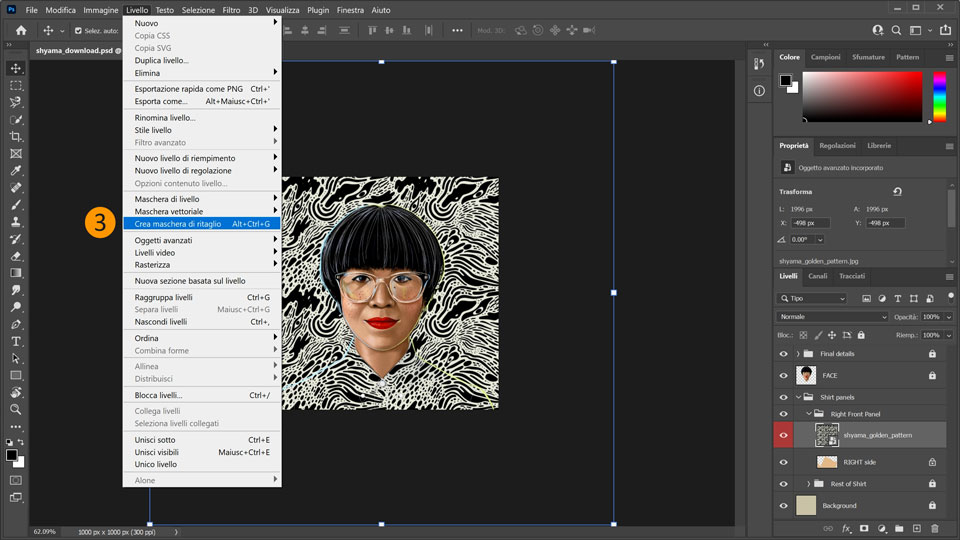960x540 pixels.
Task: Expand the Final details layer group
Action: 798,353
